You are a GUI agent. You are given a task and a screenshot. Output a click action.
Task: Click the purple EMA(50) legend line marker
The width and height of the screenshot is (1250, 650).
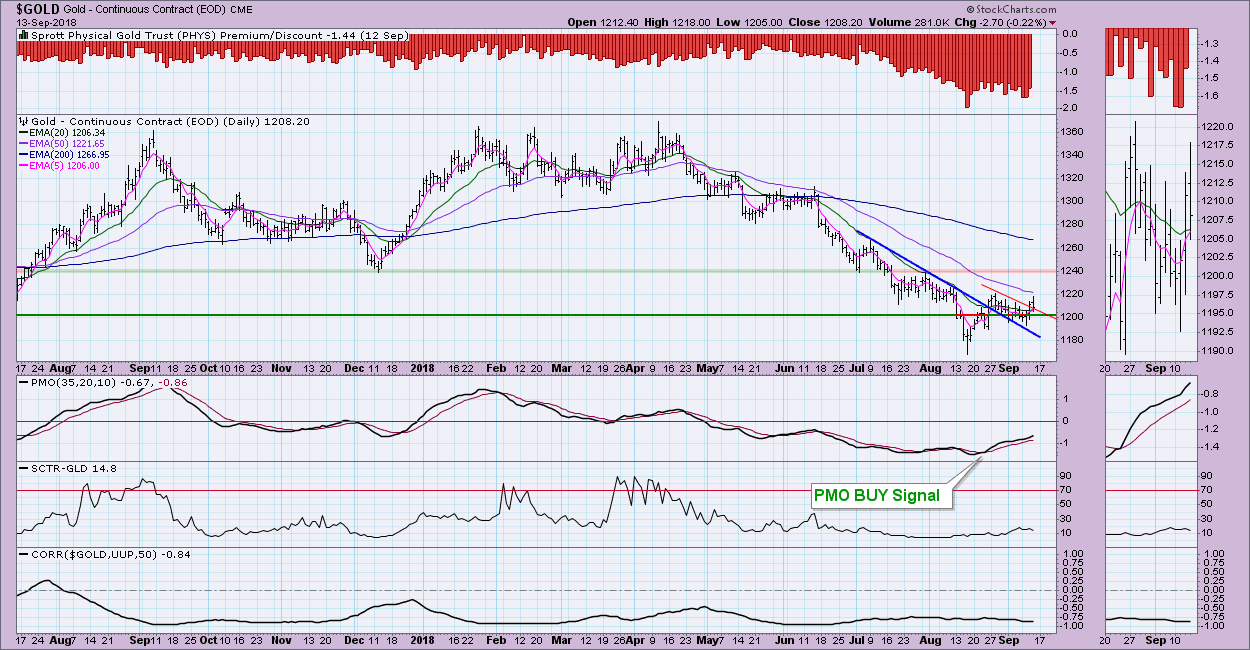click(22, 144)
